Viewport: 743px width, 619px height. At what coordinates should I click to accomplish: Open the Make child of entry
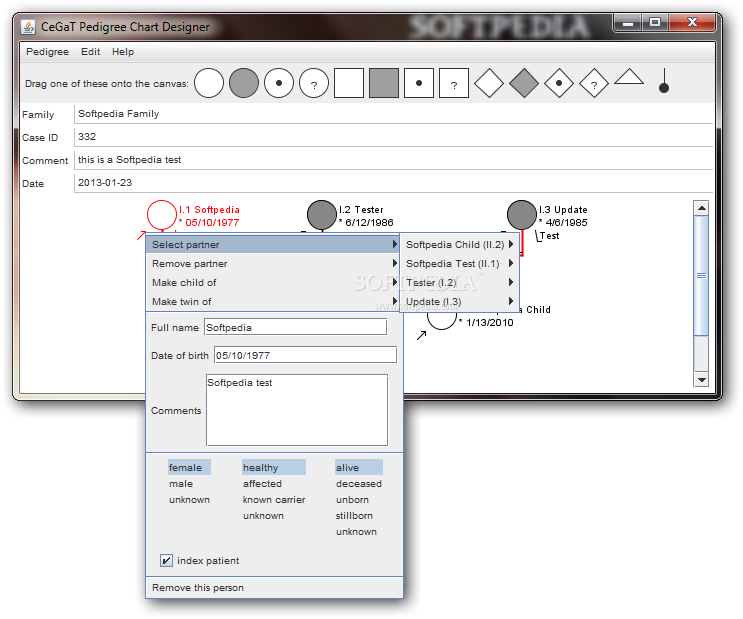click(x=274, y=282)
